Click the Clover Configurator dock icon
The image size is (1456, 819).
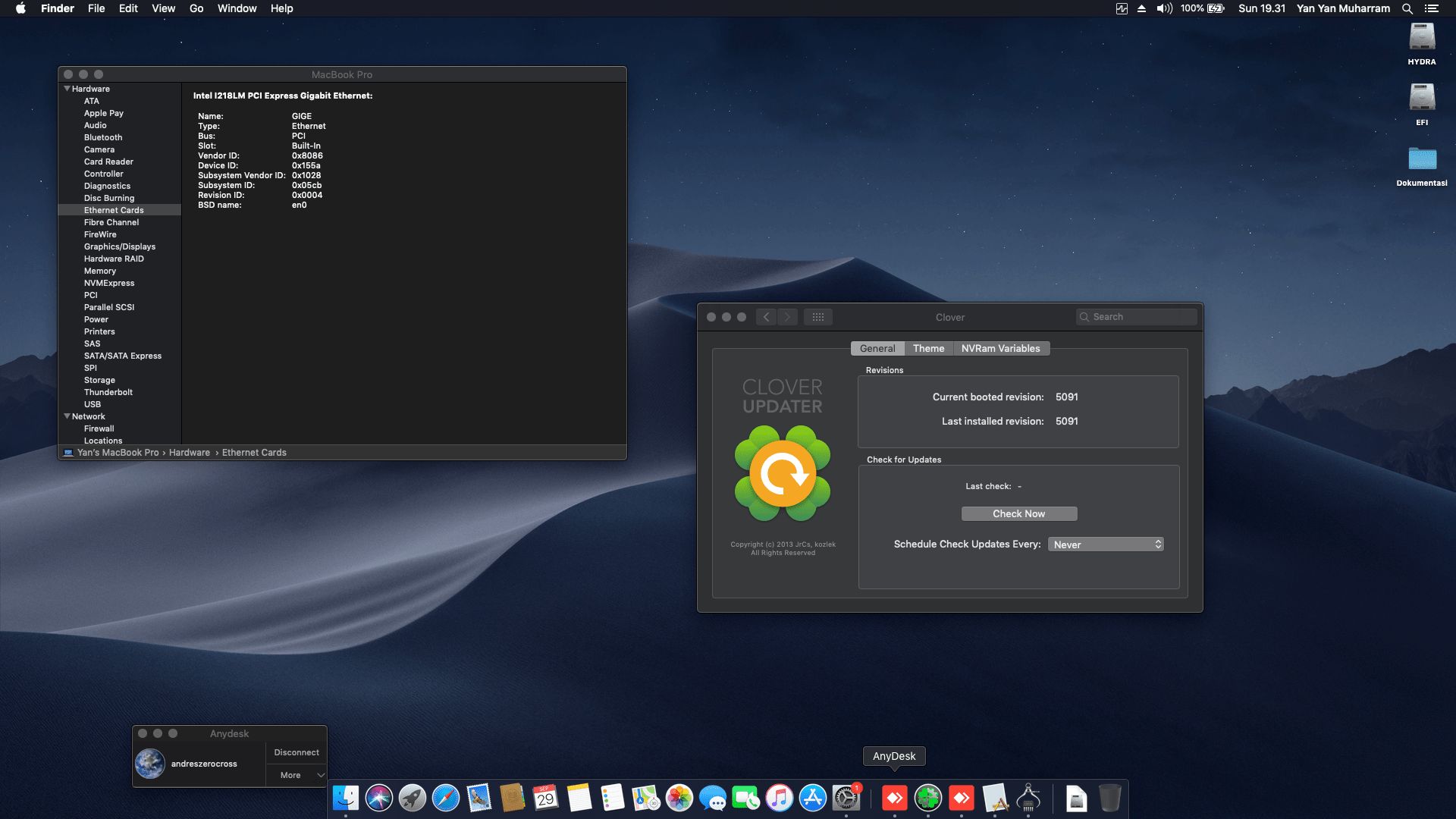point(927,798)
